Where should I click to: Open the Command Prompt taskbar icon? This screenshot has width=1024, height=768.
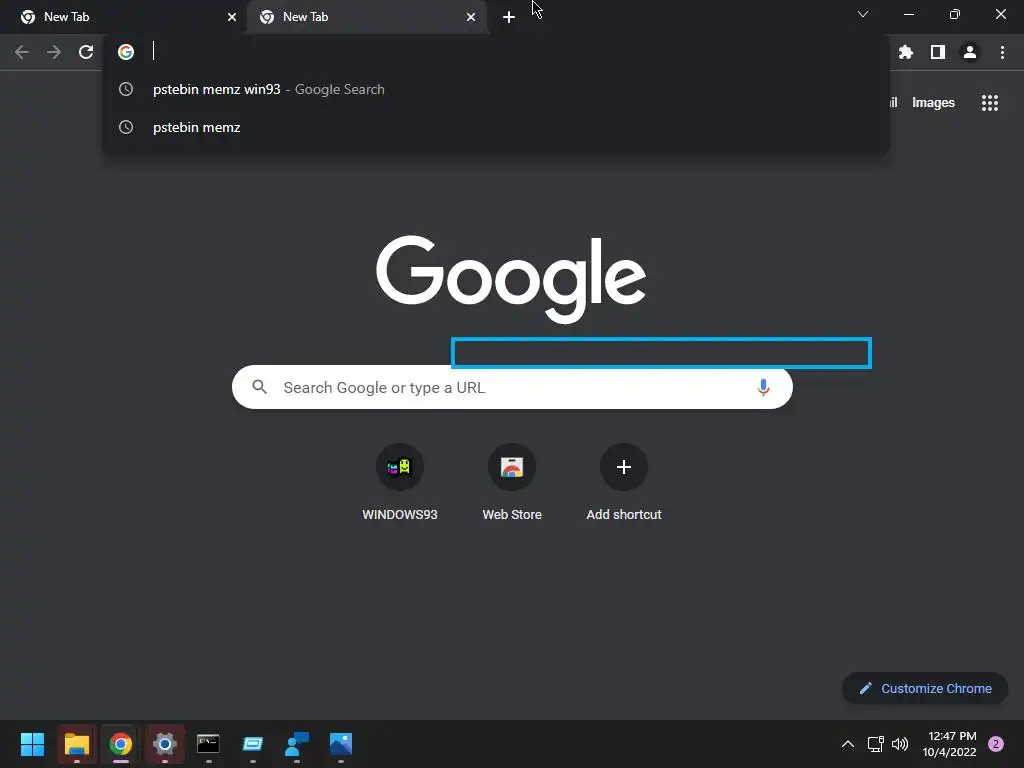[208, 744]
